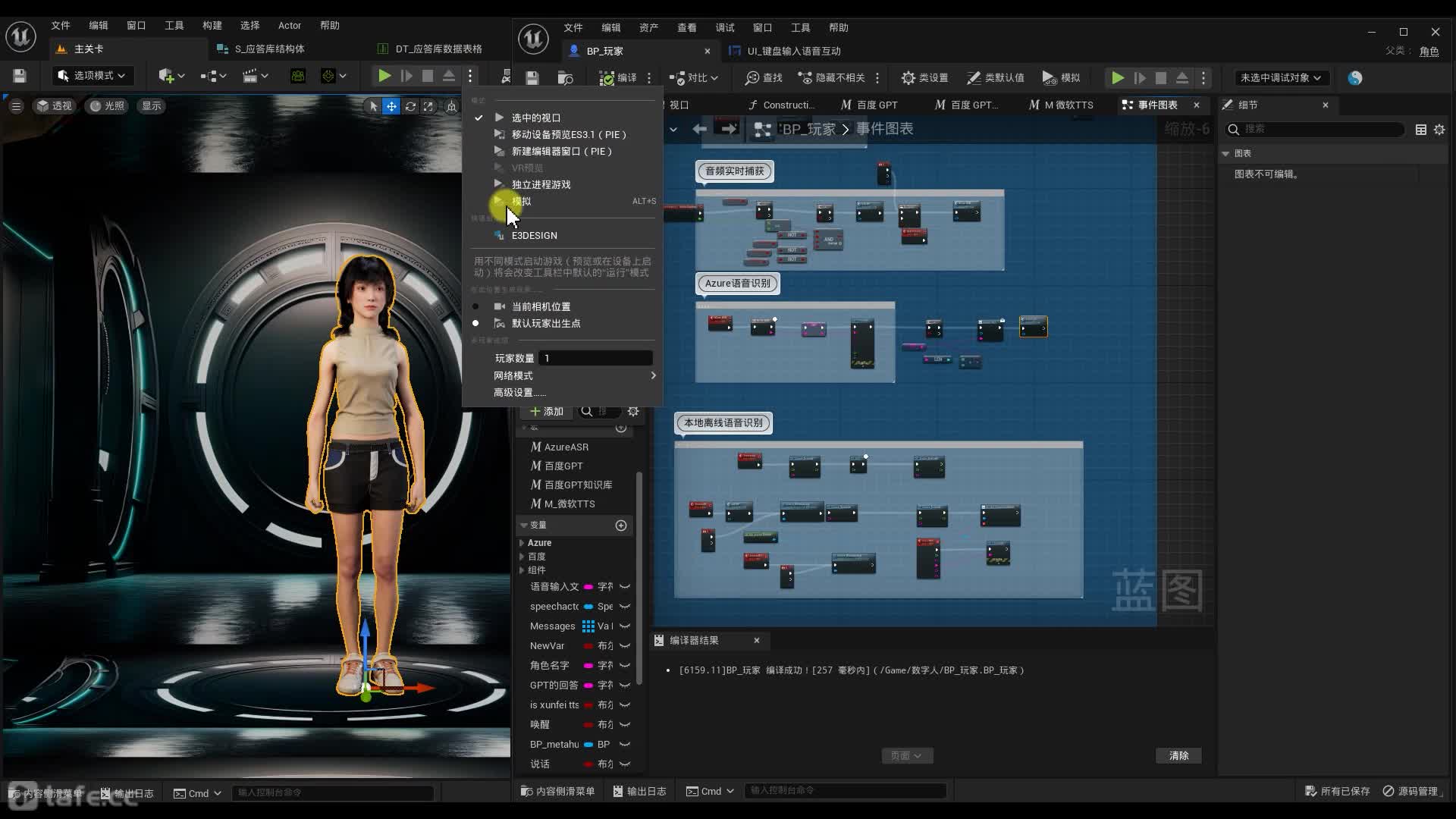Expand the 组件 variable category

click(522, 570)
